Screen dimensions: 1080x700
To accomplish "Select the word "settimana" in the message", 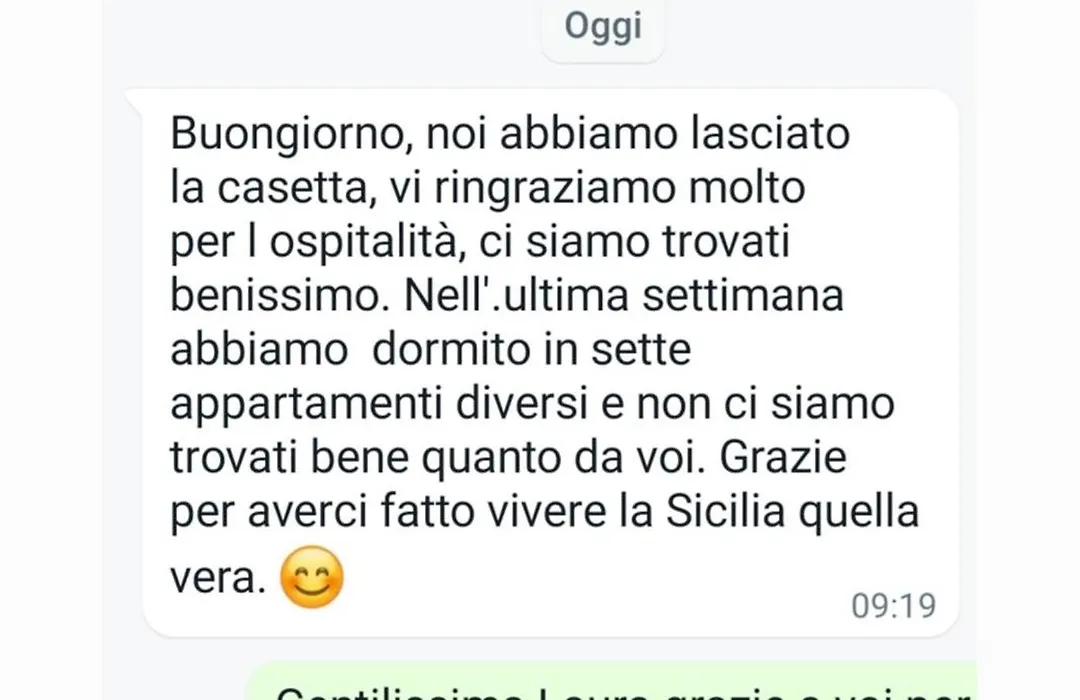I will tap(743, 295).
